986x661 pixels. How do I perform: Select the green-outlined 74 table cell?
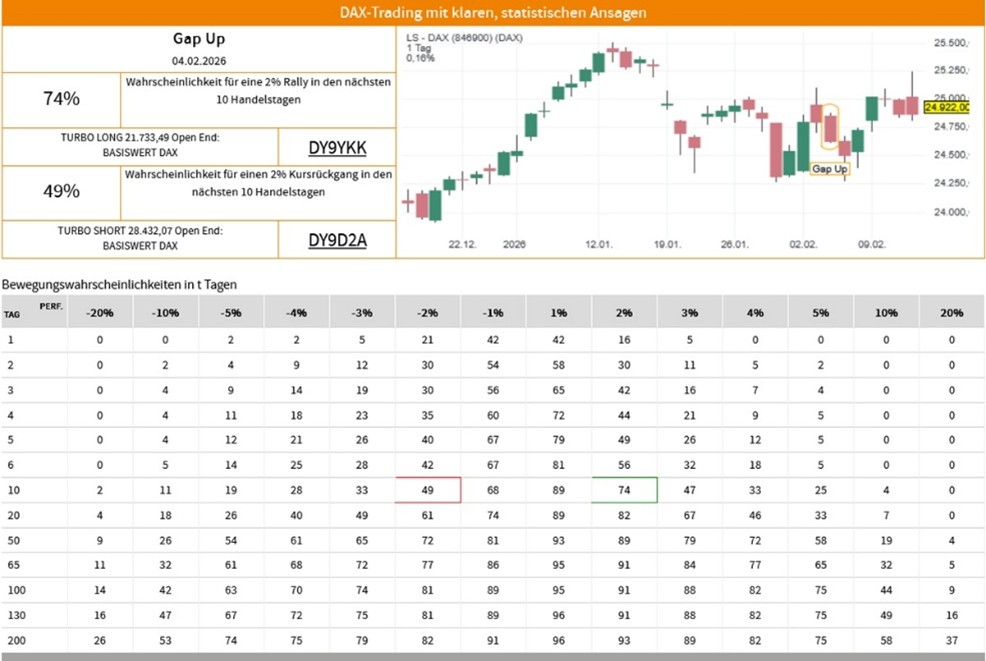[624, 490]
